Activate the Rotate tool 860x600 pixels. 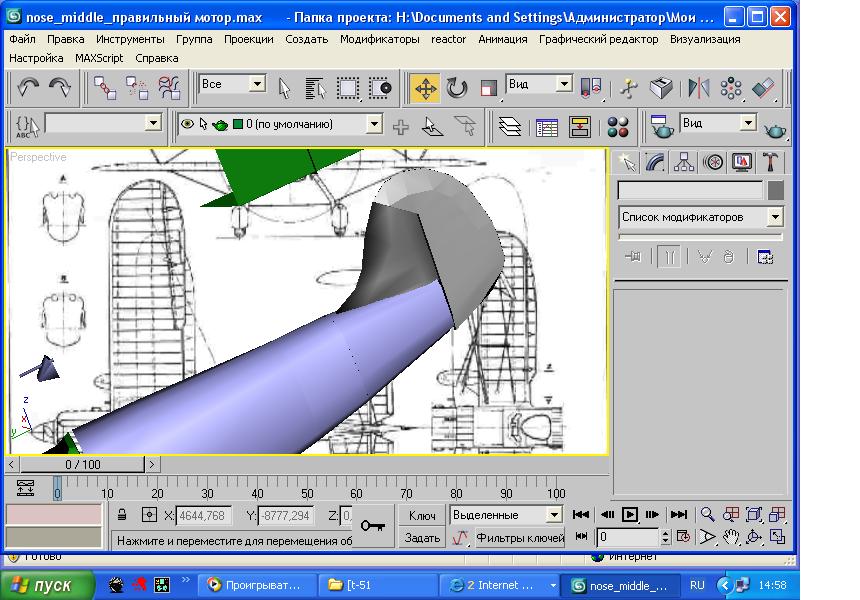coord(457,88)
